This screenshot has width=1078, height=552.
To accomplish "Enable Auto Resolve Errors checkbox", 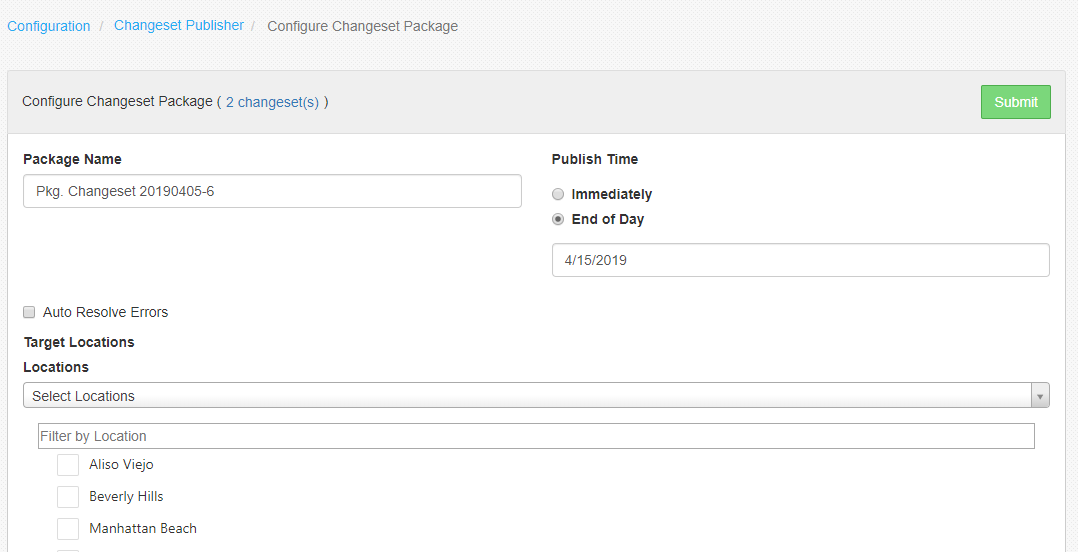I will tap(29, 312).
